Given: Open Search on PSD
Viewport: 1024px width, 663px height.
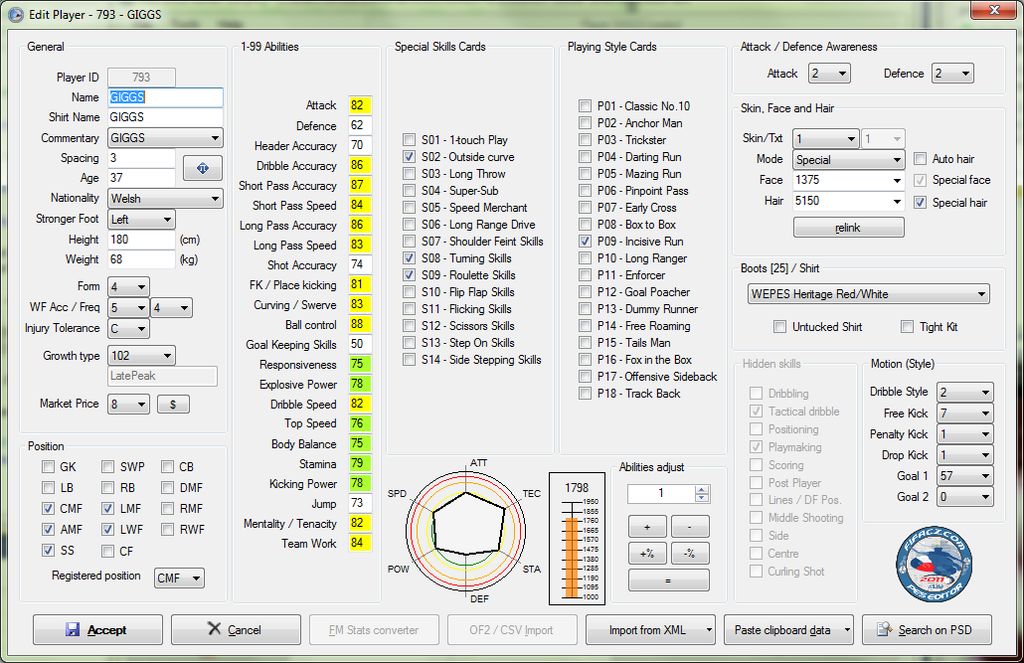Looking at the screenshot, I should point(926,630).
